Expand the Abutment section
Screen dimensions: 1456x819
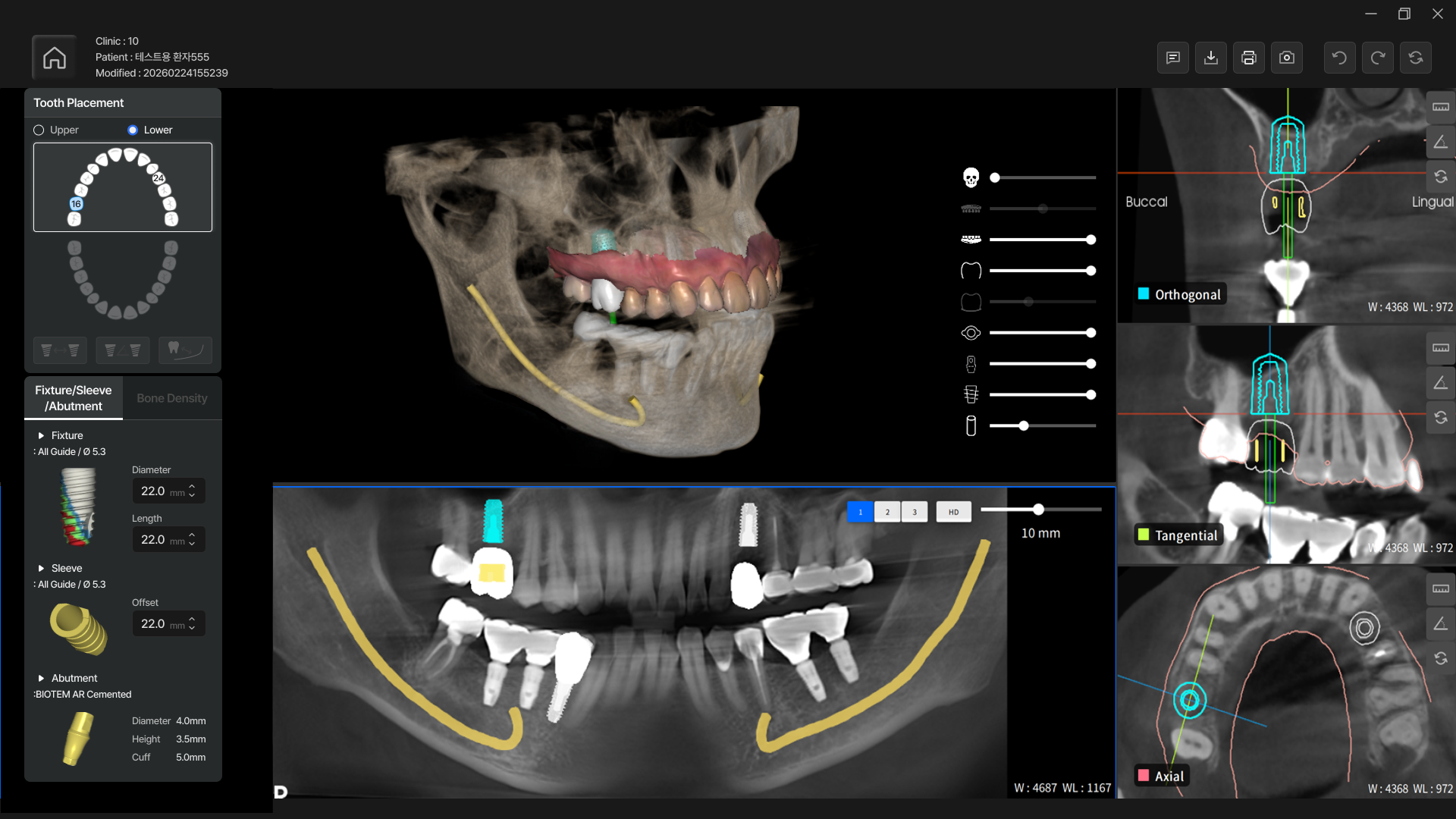41,679
